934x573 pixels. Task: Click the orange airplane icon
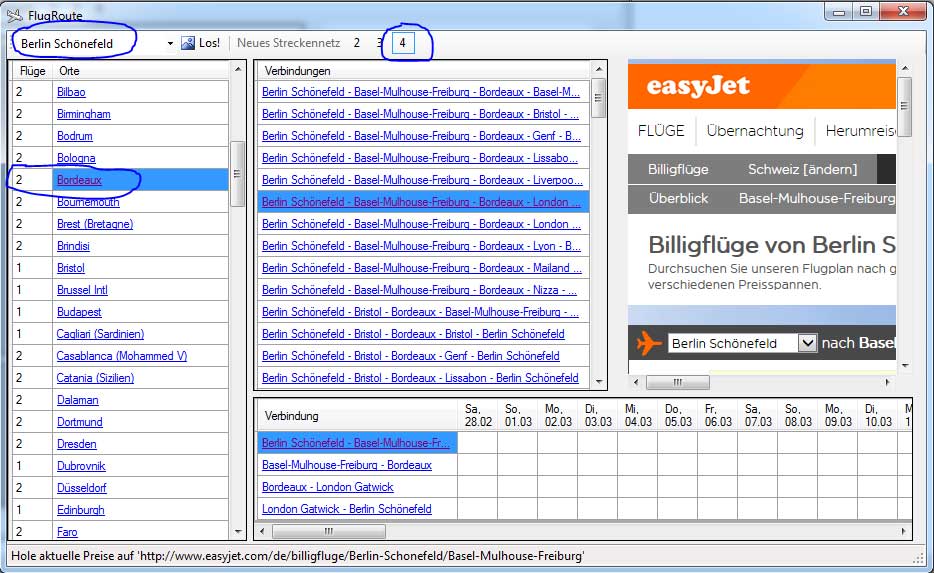(x=649, y=343)
